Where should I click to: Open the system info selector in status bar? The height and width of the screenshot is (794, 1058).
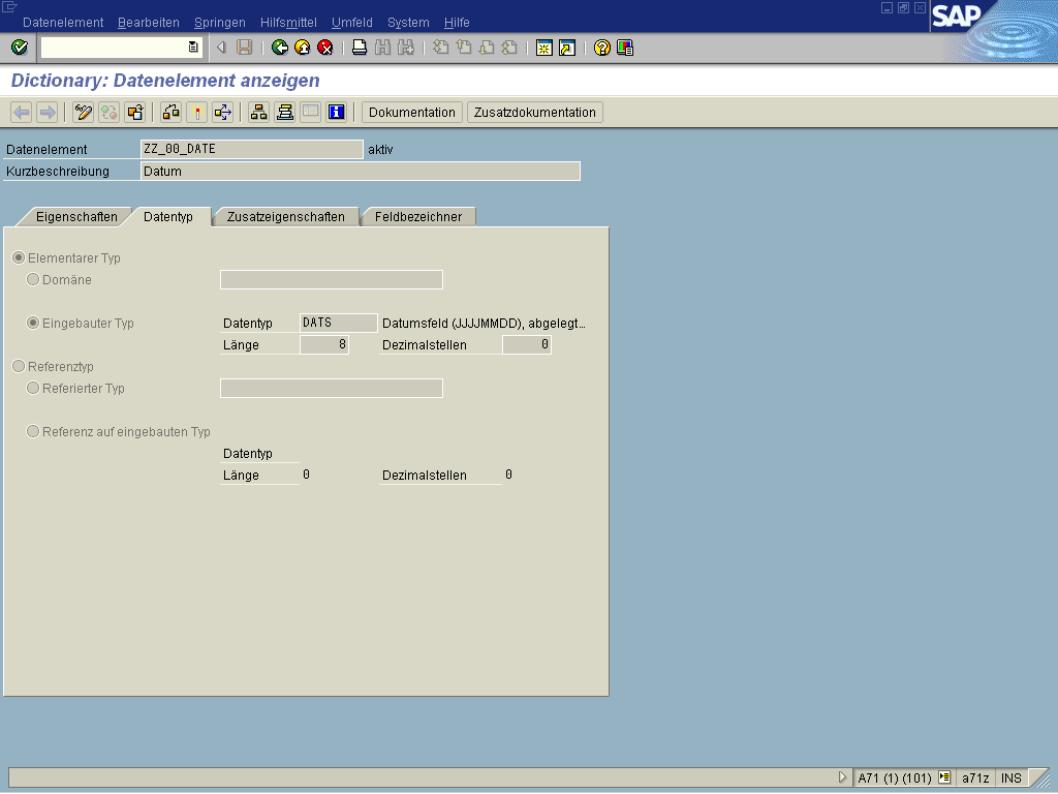tap(942, 778)
